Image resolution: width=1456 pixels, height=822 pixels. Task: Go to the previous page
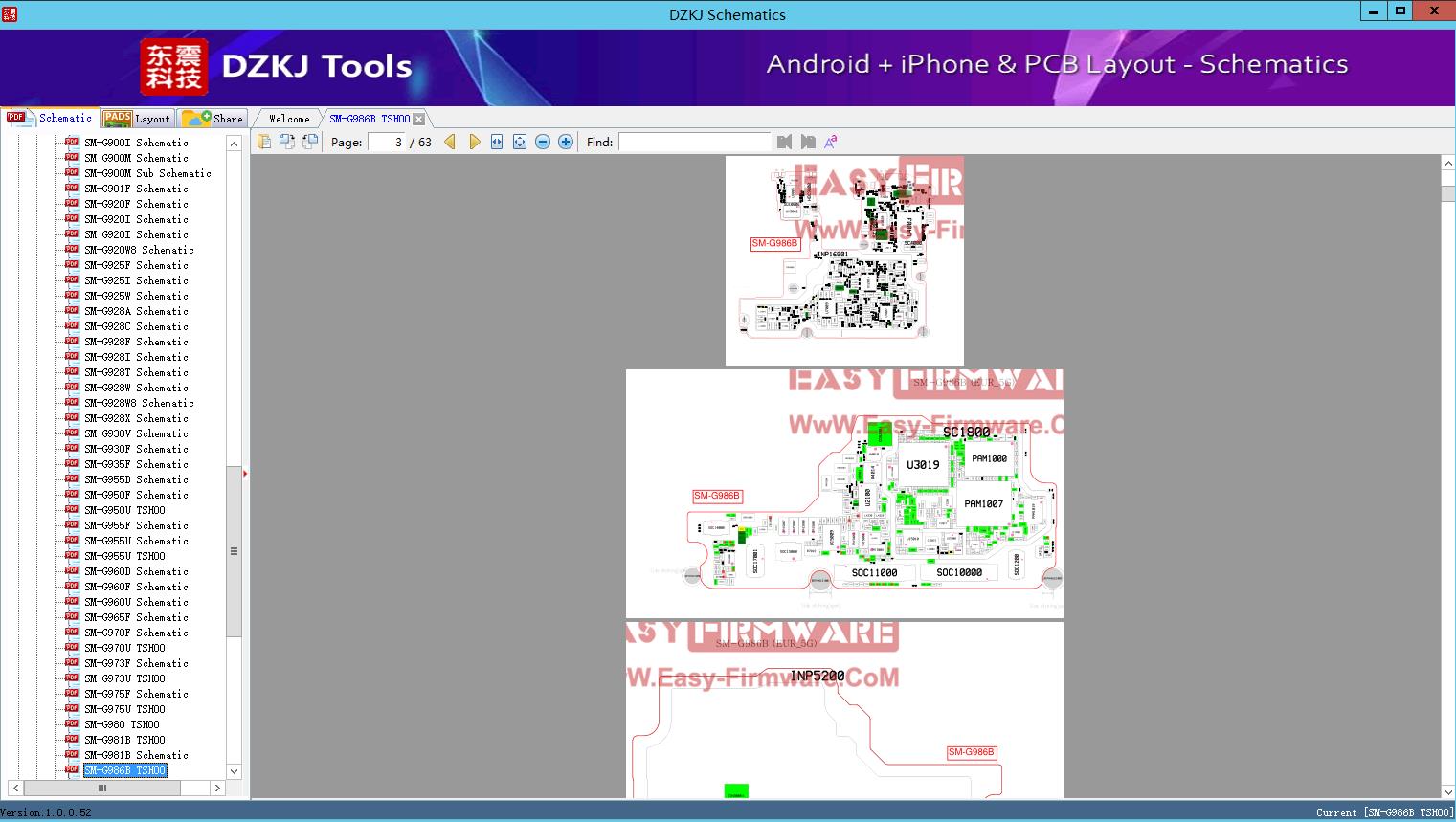450,142
